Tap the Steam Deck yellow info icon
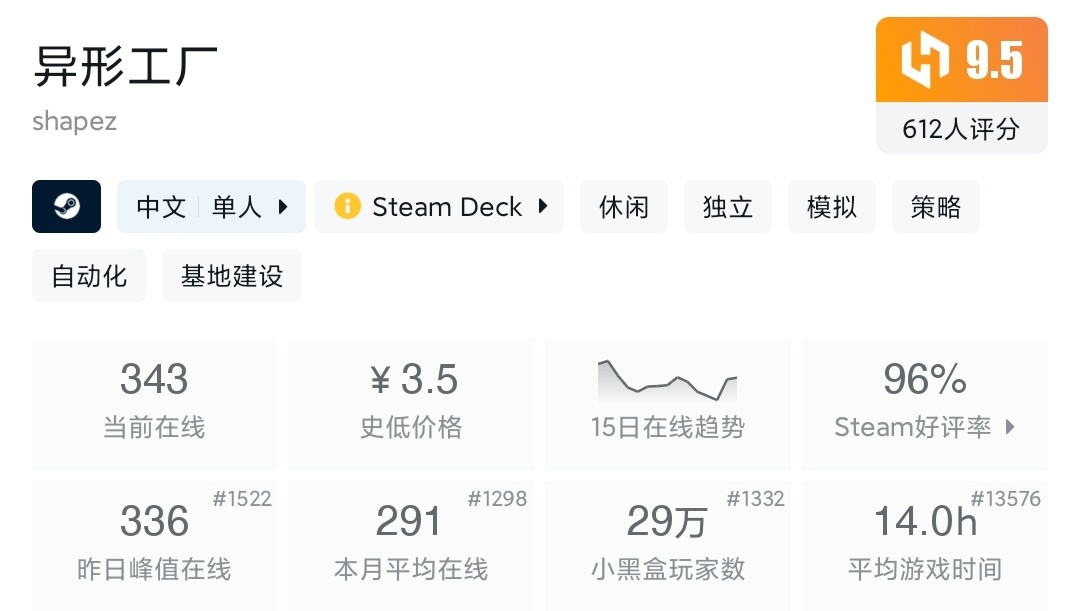Viewport: 1080px width, 611px height. point(347,206)
